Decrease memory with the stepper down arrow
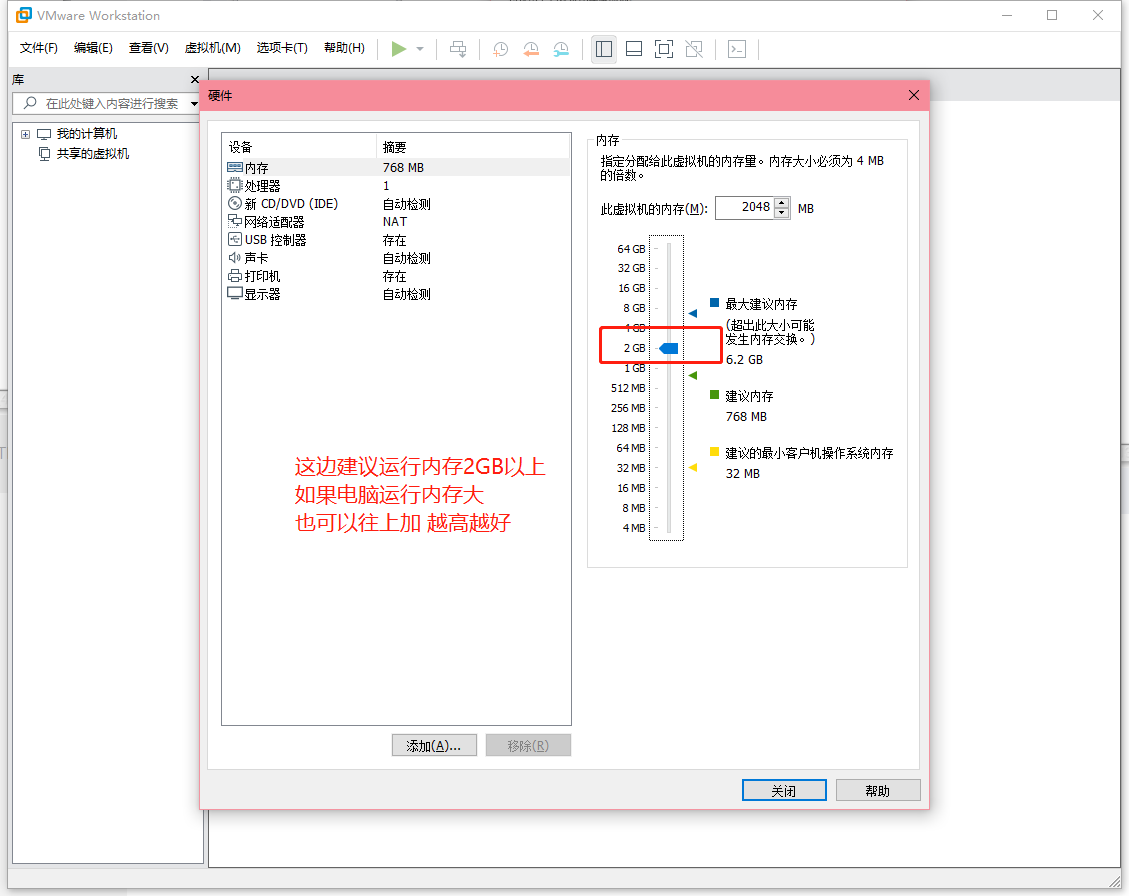Image resolution: width=1129 pixels, height=896 pixels. 782,213
